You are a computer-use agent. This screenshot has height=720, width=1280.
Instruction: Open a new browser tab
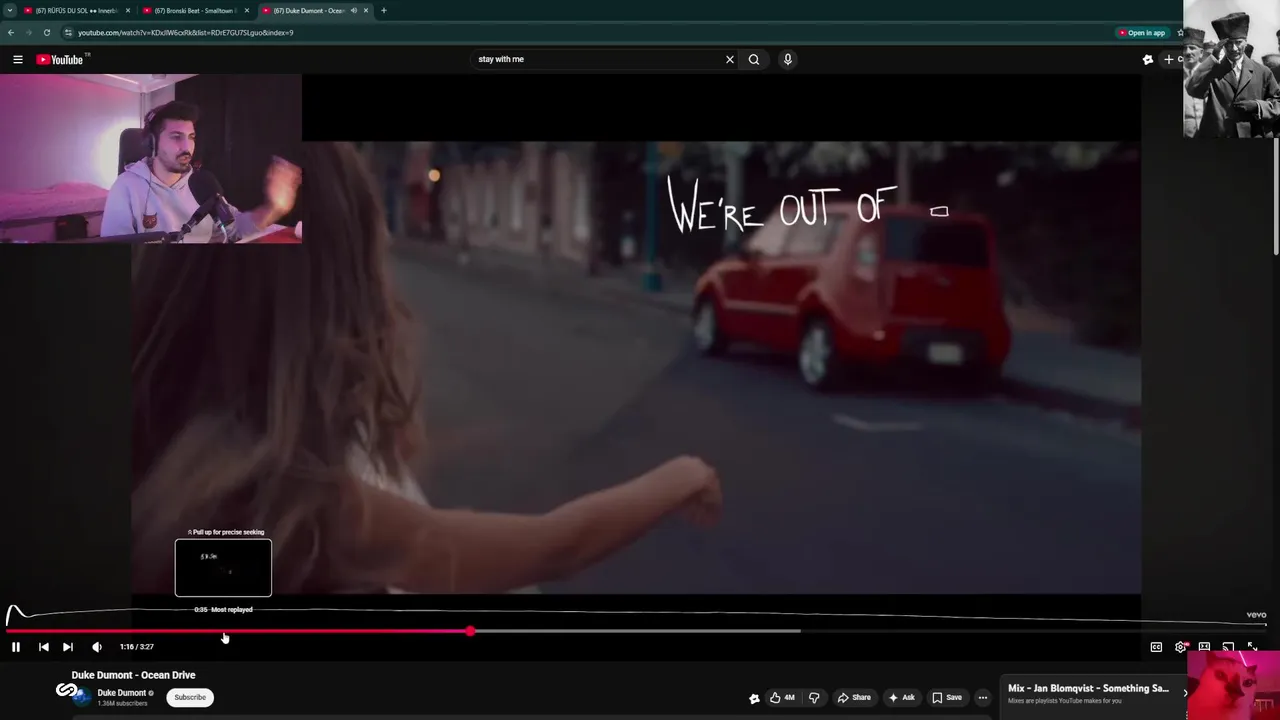(x=384, y=11)
